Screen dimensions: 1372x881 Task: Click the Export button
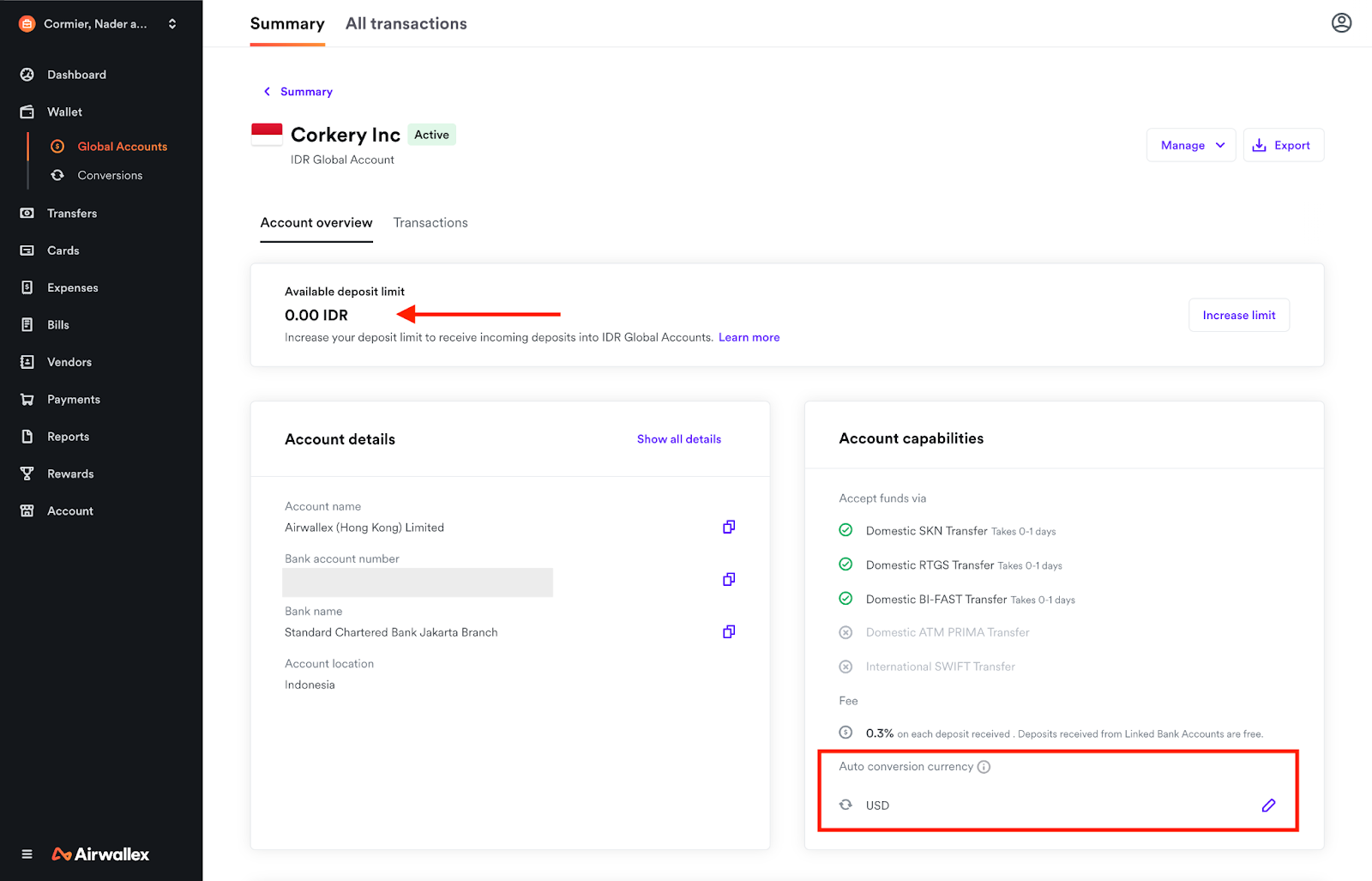(x=1284, y=145)
